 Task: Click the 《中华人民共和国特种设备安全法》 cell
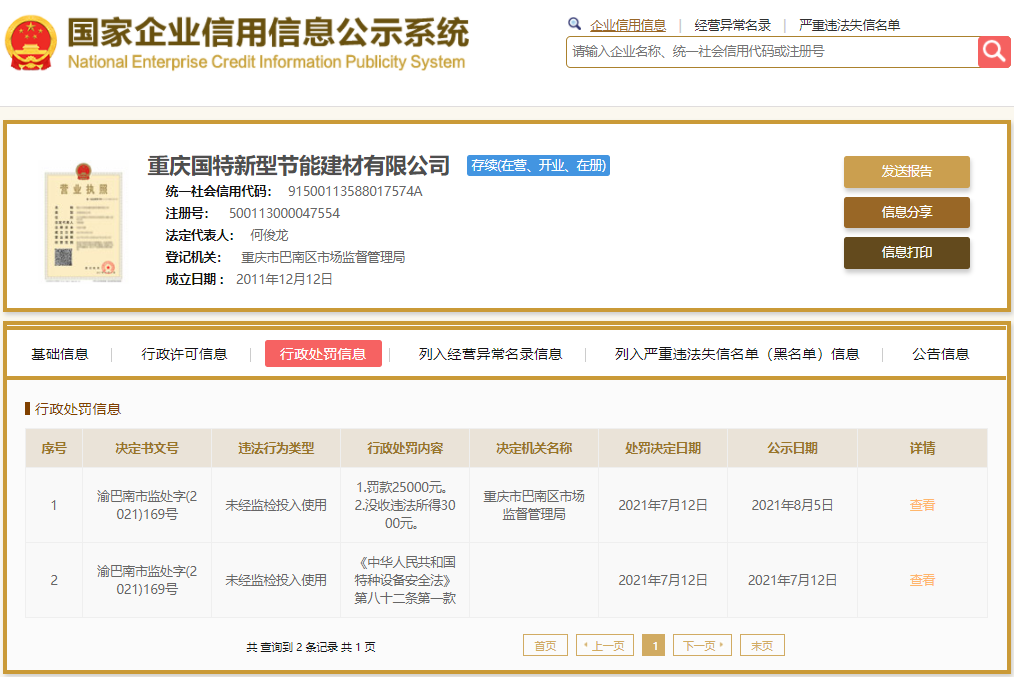405,580
